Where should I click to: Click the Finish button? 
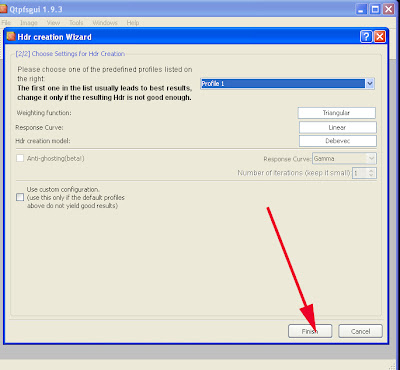coord(310,331)
